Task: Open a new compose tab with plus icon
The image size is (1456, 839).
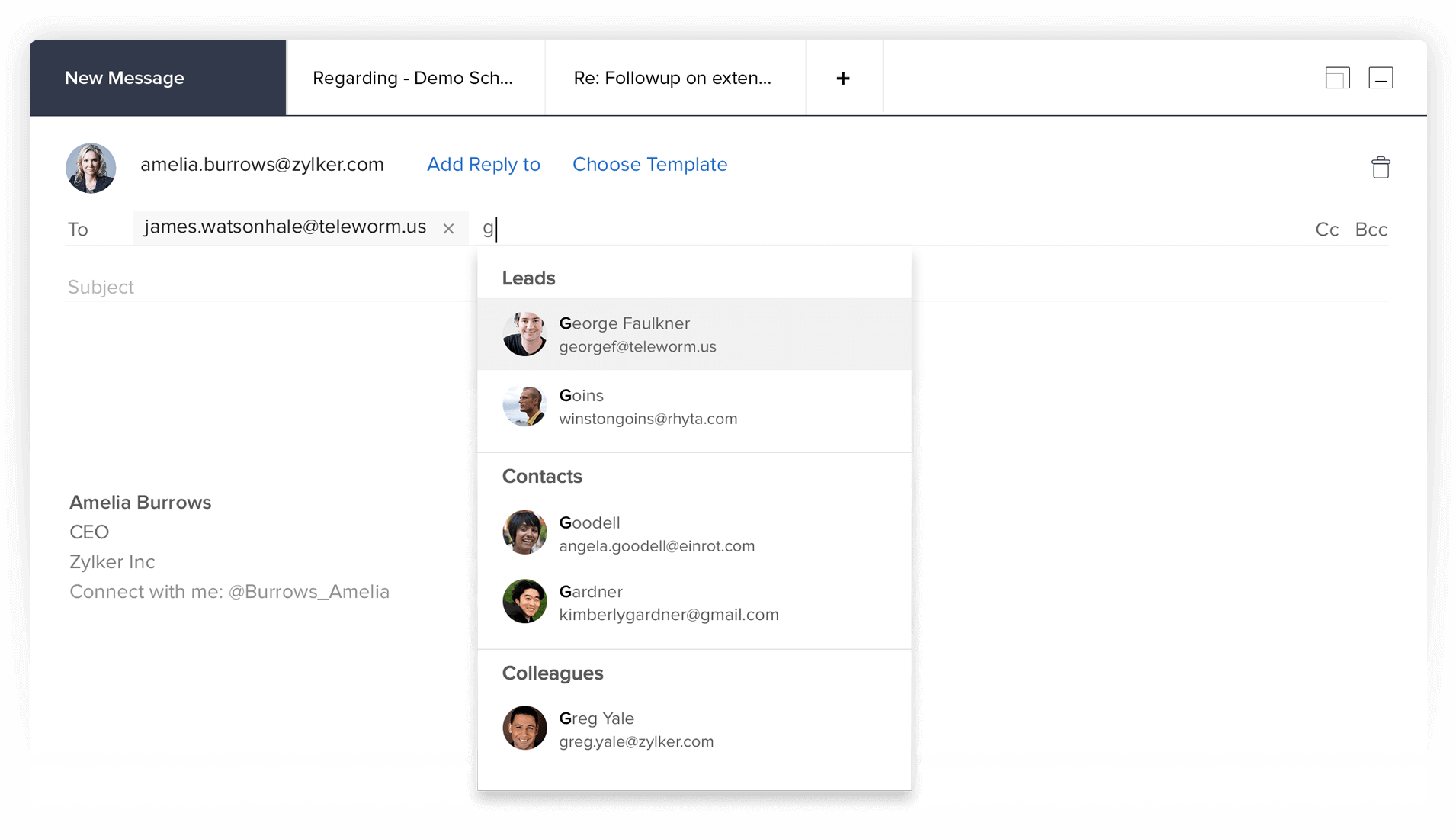Action: click(843, 79)
